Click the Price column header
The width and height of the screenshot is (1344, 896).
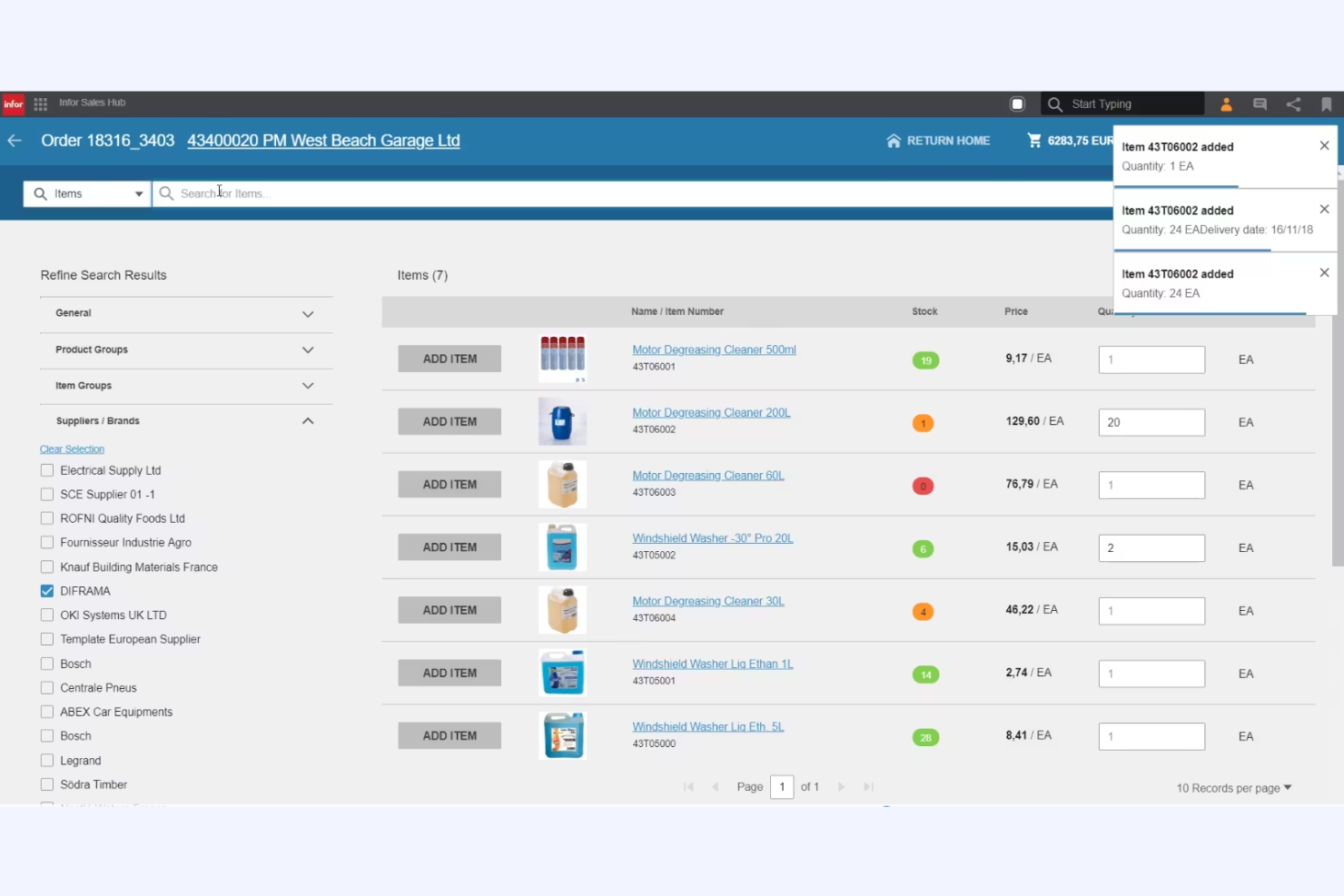click(1016, 311)
